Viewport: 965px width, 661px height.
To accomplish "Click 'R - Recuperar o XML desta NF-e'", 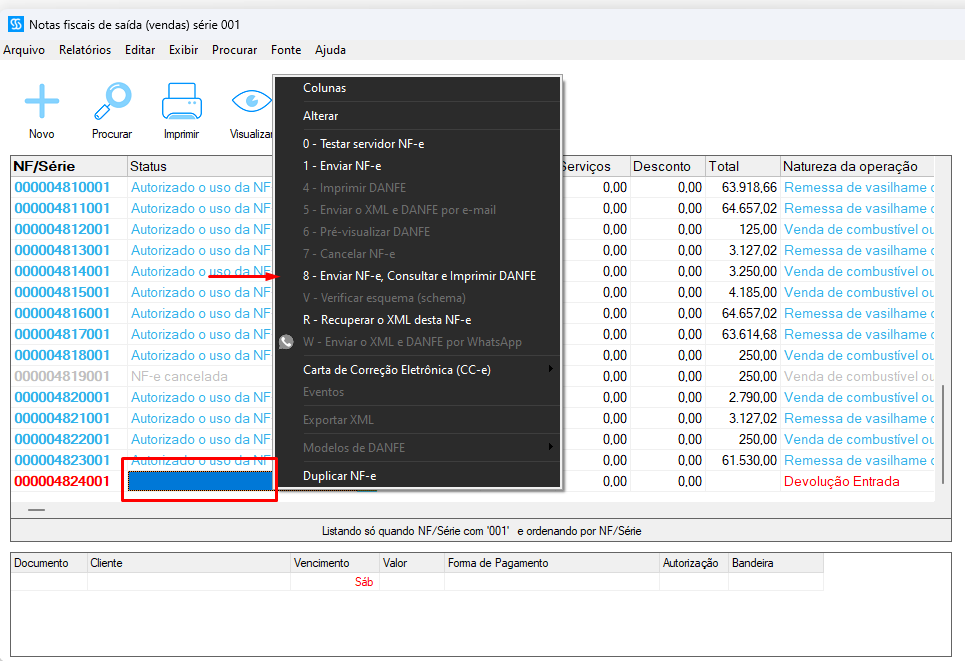I will 387,320.
